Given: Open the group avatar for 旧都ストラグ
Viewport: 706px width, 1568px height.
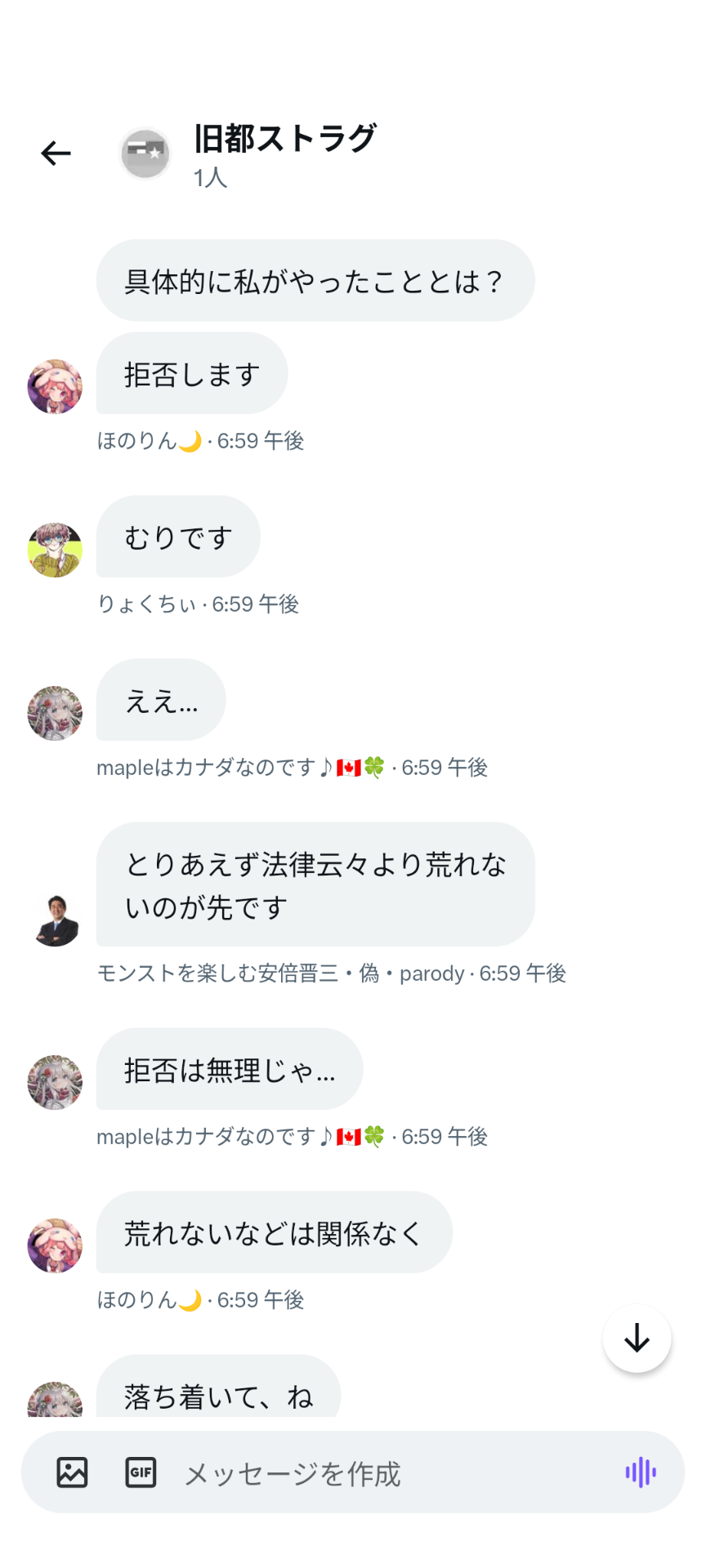Looking at the screenshot, I should tap(145, 154).
